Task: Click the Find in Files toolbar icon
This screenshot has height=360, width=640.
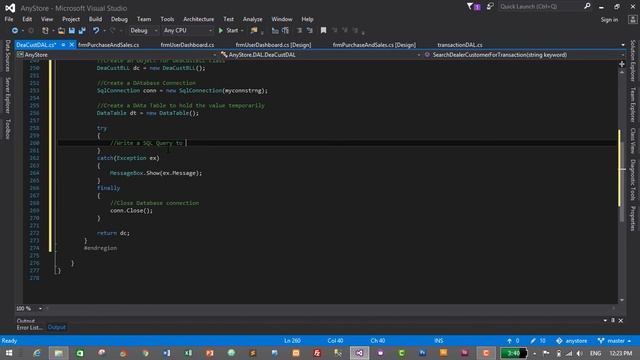Action: point(254,31)
